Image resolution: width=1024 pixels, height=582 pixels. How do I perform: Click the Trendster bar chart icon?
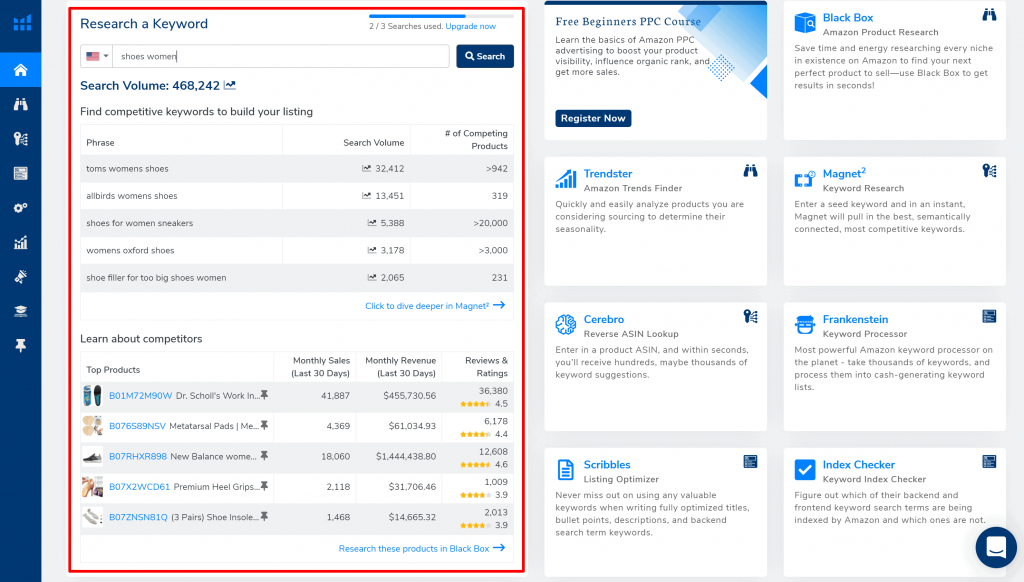click(x=566, y=178)
